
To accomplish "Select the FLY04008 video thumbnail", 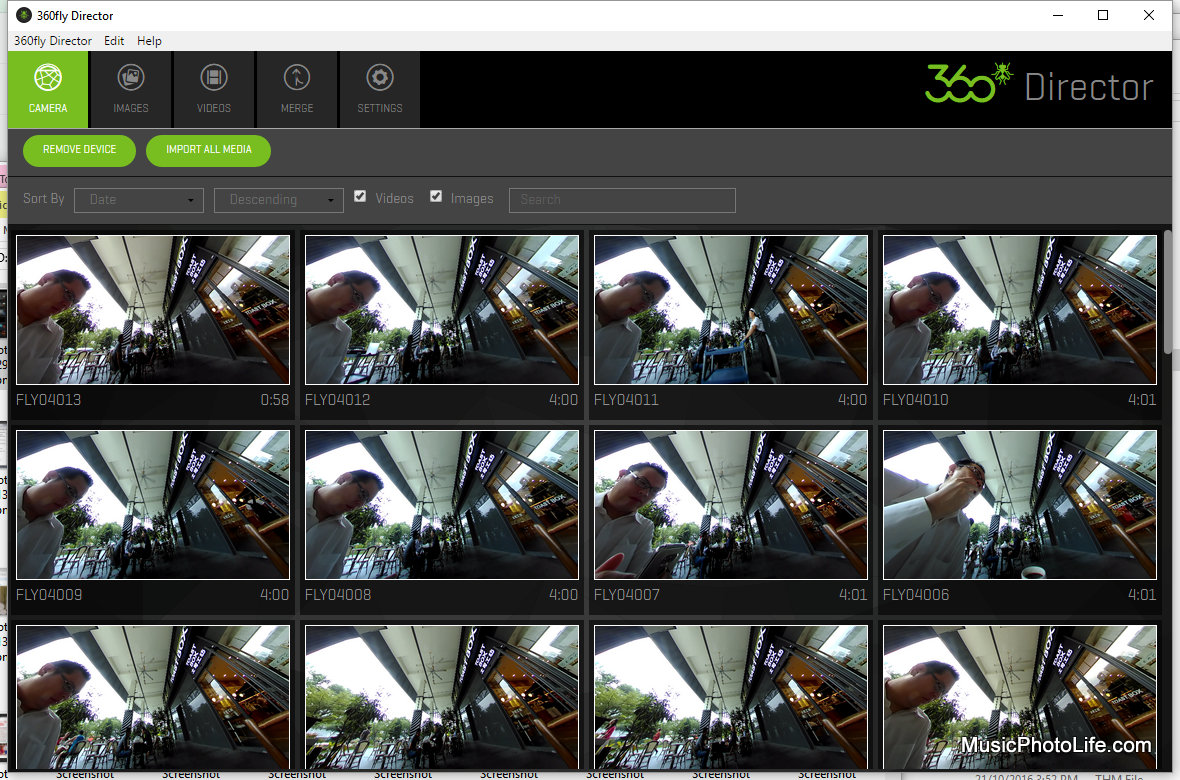I will pos(442,504).
